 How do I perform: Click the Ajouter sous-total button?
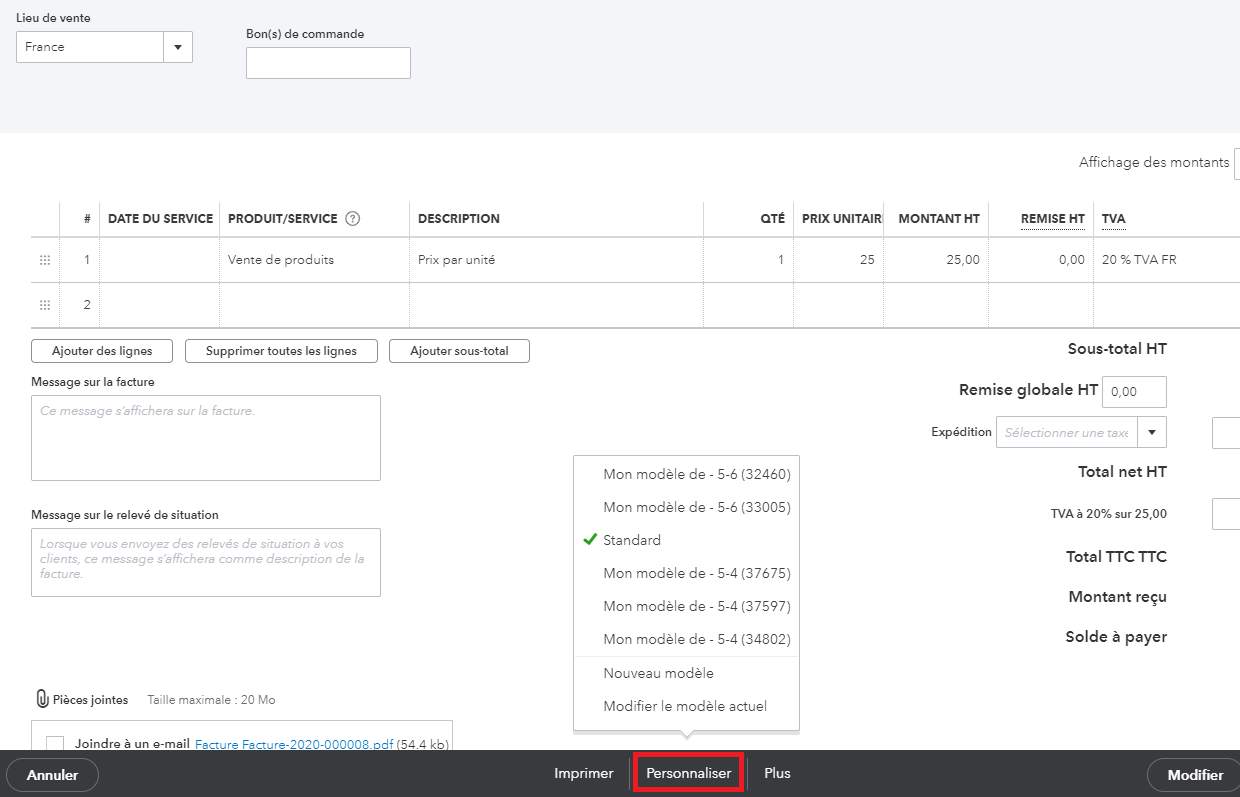pyautogui.click(x=459, y=351)
